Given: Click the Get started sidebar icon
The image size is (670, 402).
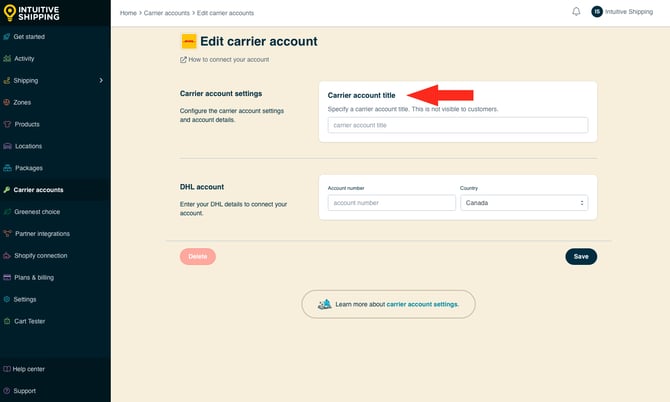Looking at the screenshot, I should [x=6, y=37].
